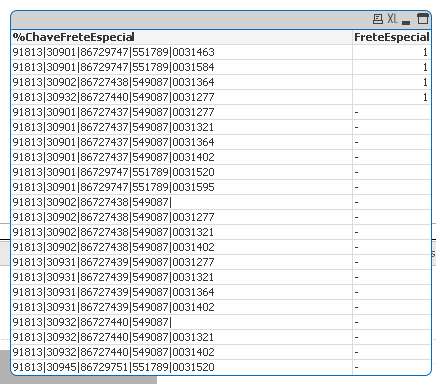Sort by FreteEspecial column header

click(392, 37)
